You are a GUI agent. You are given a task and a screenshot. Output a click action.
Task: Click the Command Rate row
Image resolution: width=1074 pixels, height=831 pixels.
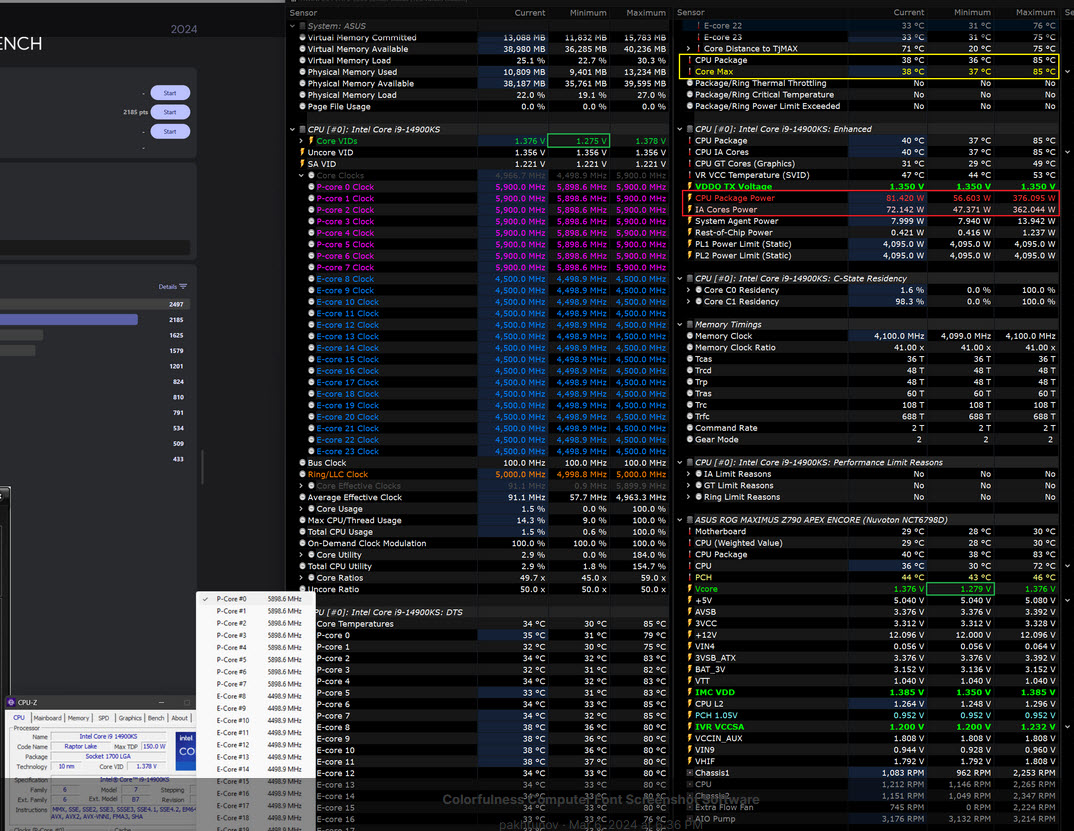pos(871,428)
